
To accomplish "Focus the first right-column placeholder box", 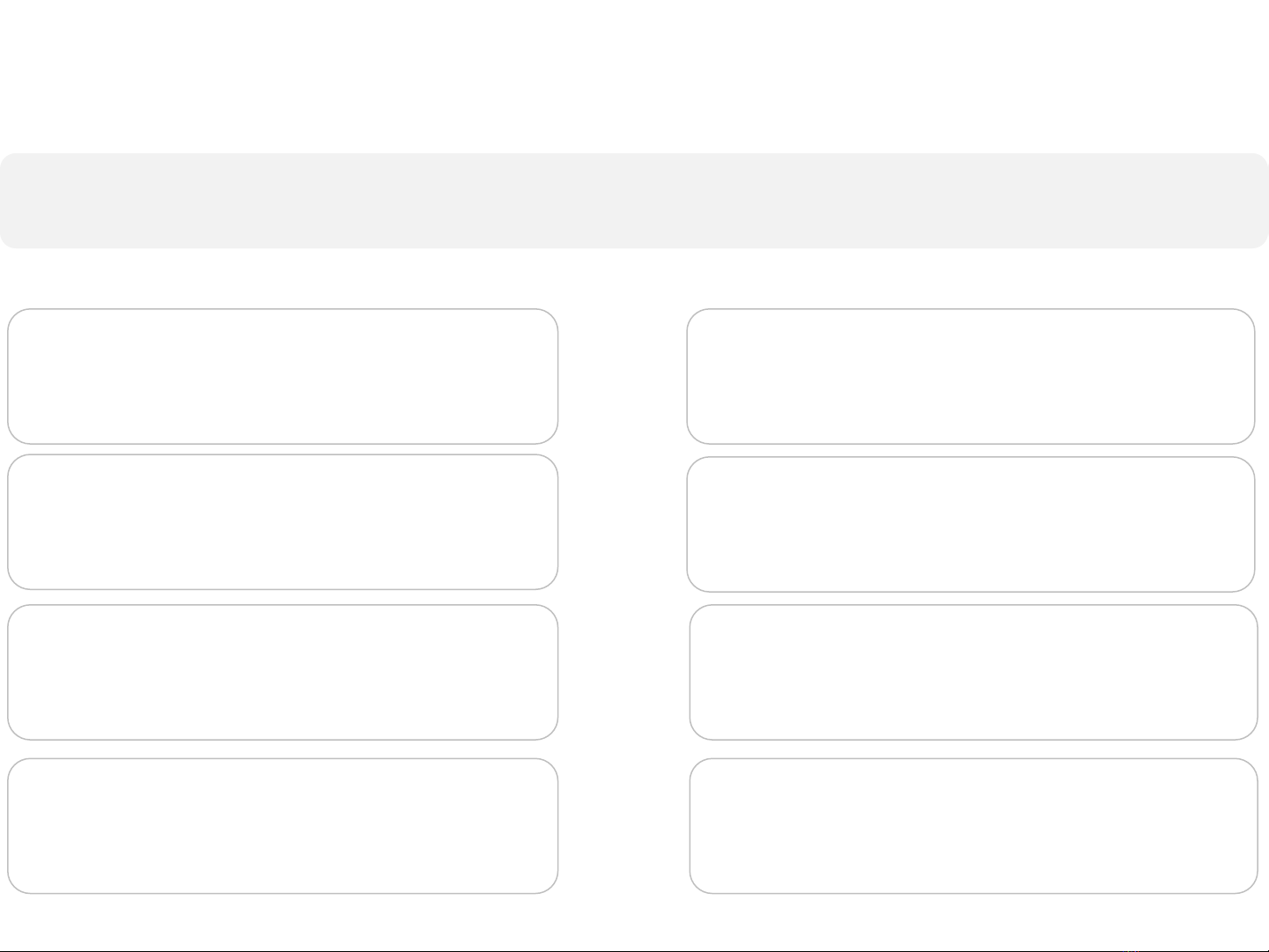I will (970, 376).
